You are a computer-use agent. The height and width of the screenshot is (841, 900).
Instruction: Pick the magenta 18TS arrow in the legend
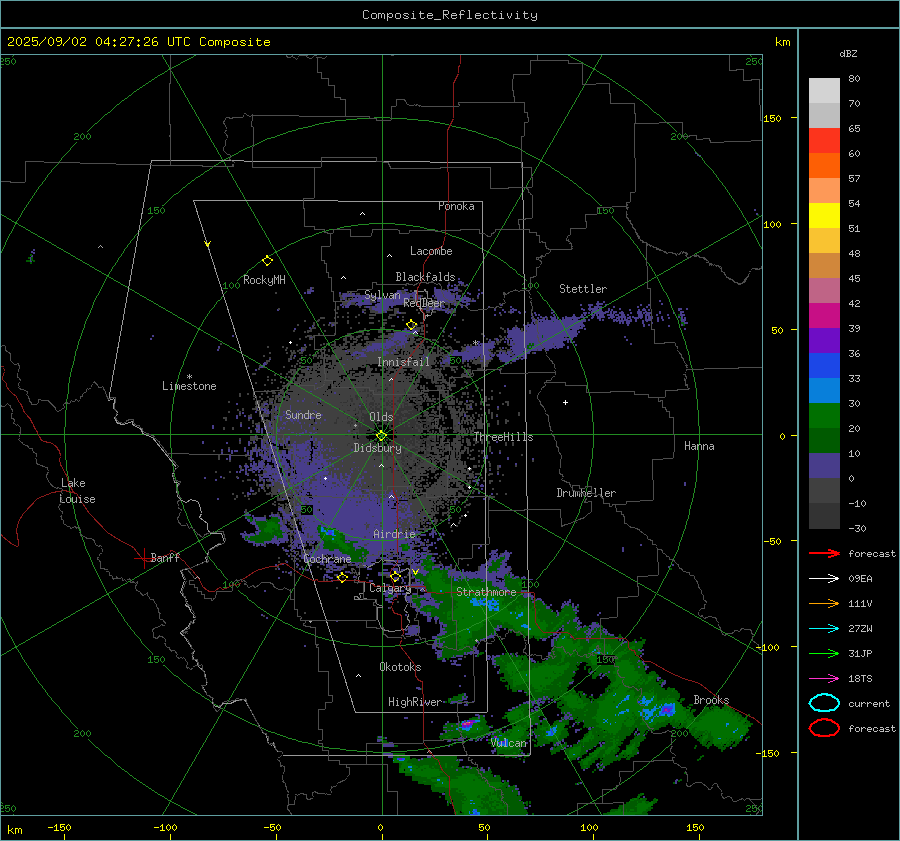pyautogui.click(x=824, y=679)
